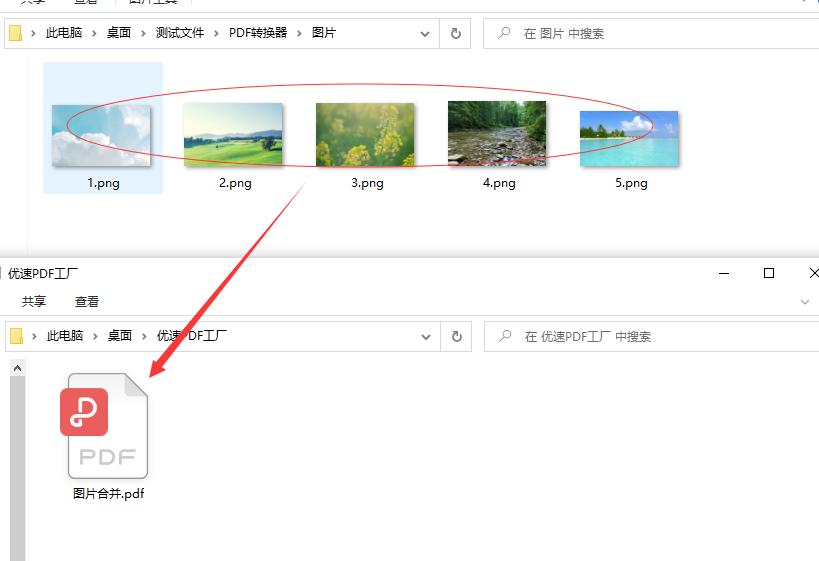Click the folder icon in 优速PDF工厂 address bar

17,336
